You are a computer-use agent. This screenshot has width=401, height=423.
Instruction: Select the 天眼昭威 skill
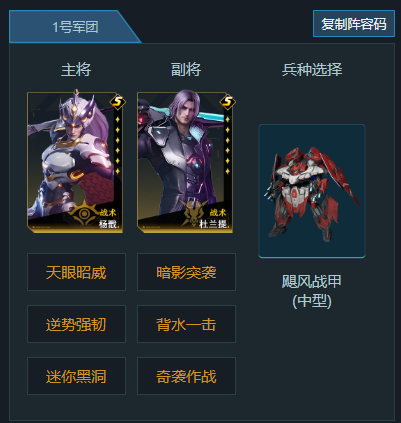tap(76, 272)
